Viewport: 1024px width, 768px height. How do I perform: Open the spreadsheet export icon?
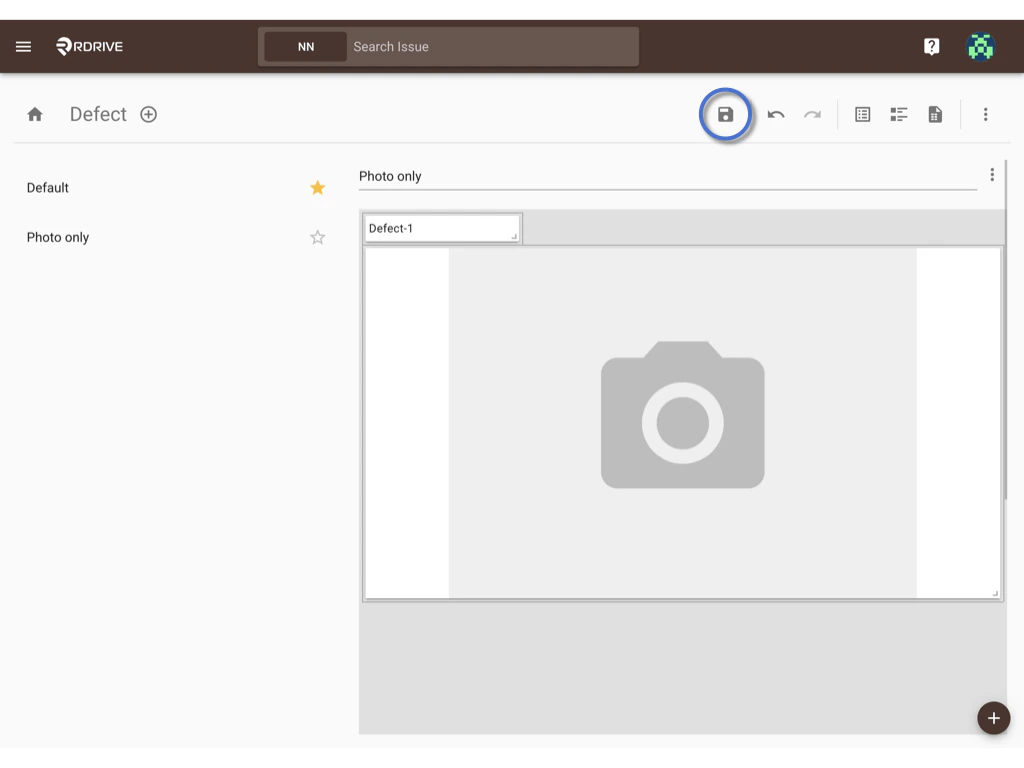click(x=934, y=114)
